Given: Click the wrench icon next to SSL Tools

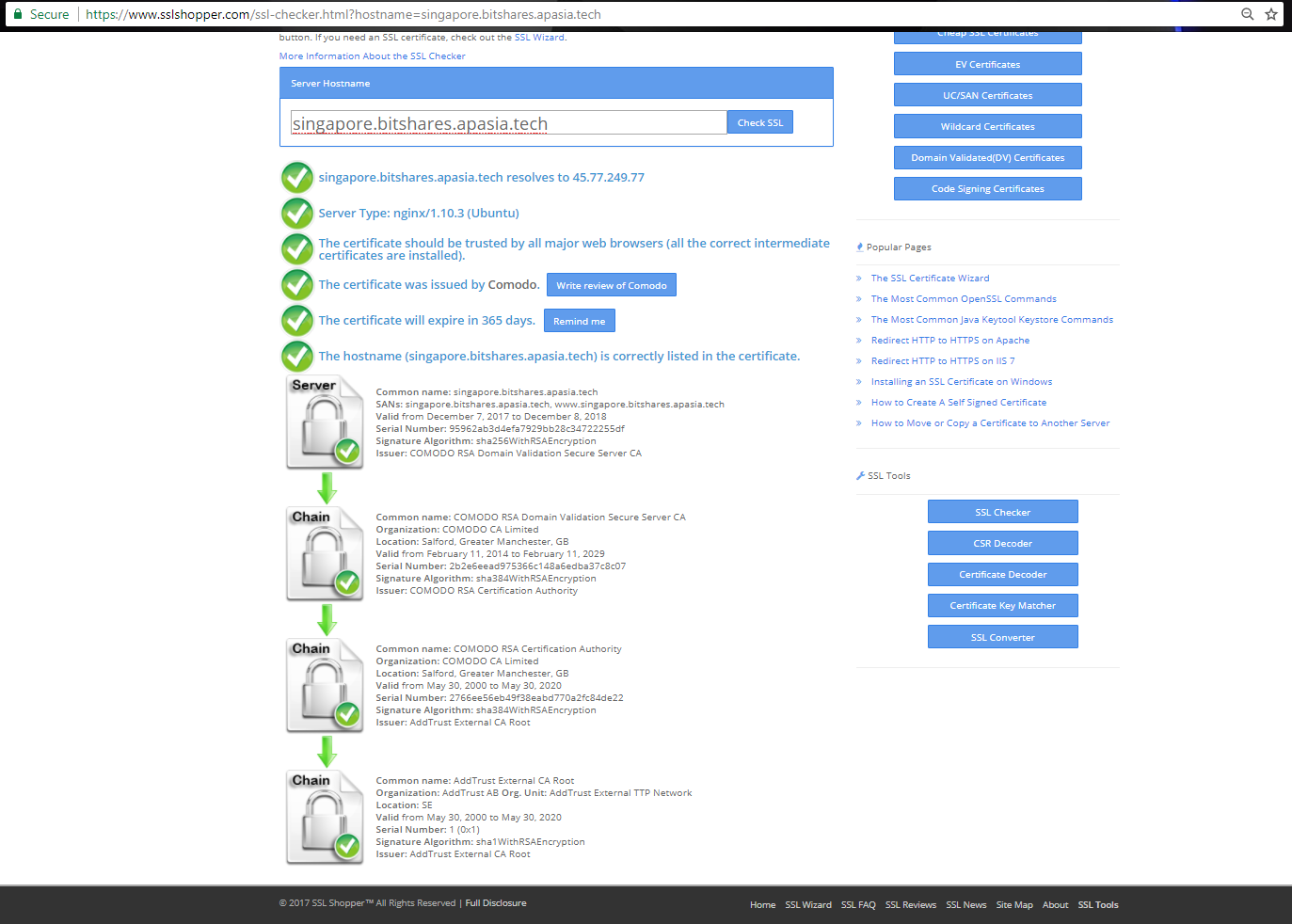Looking at the screenshot, I should tap(860, 476).
